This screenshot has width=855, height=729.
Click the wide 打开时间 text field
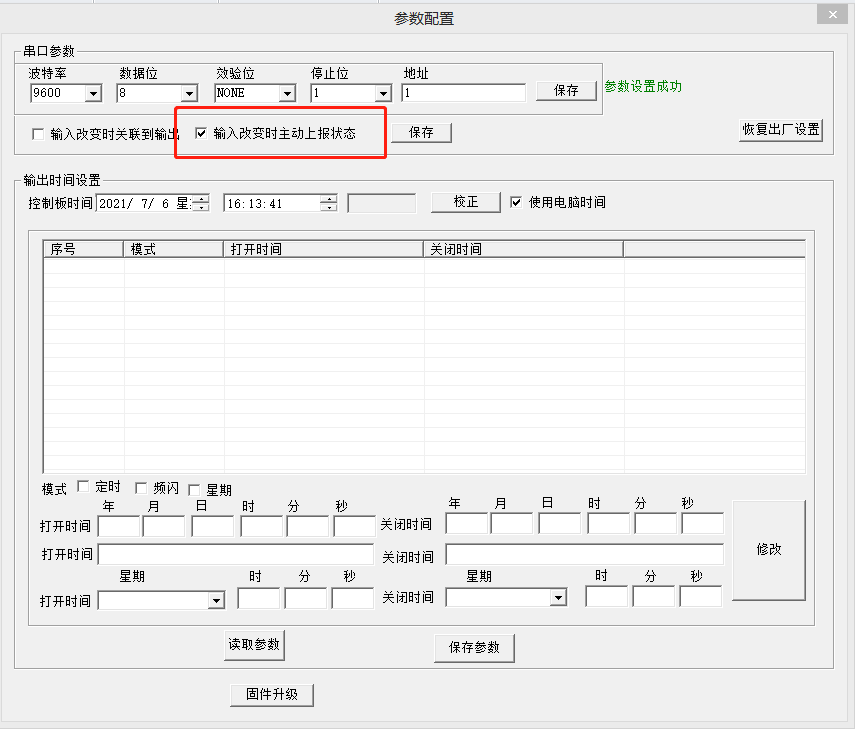tap(236, 555)
